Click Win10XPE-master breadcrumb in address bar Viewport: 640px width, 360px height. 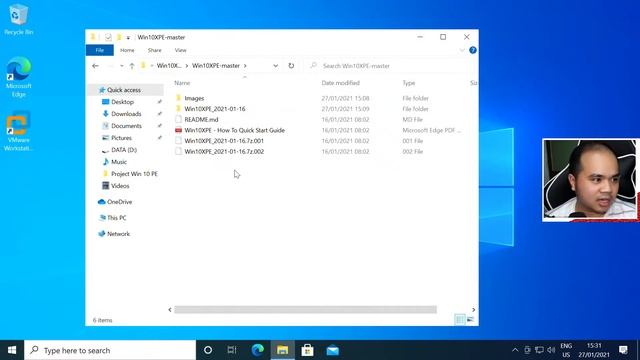click(216, 66)
